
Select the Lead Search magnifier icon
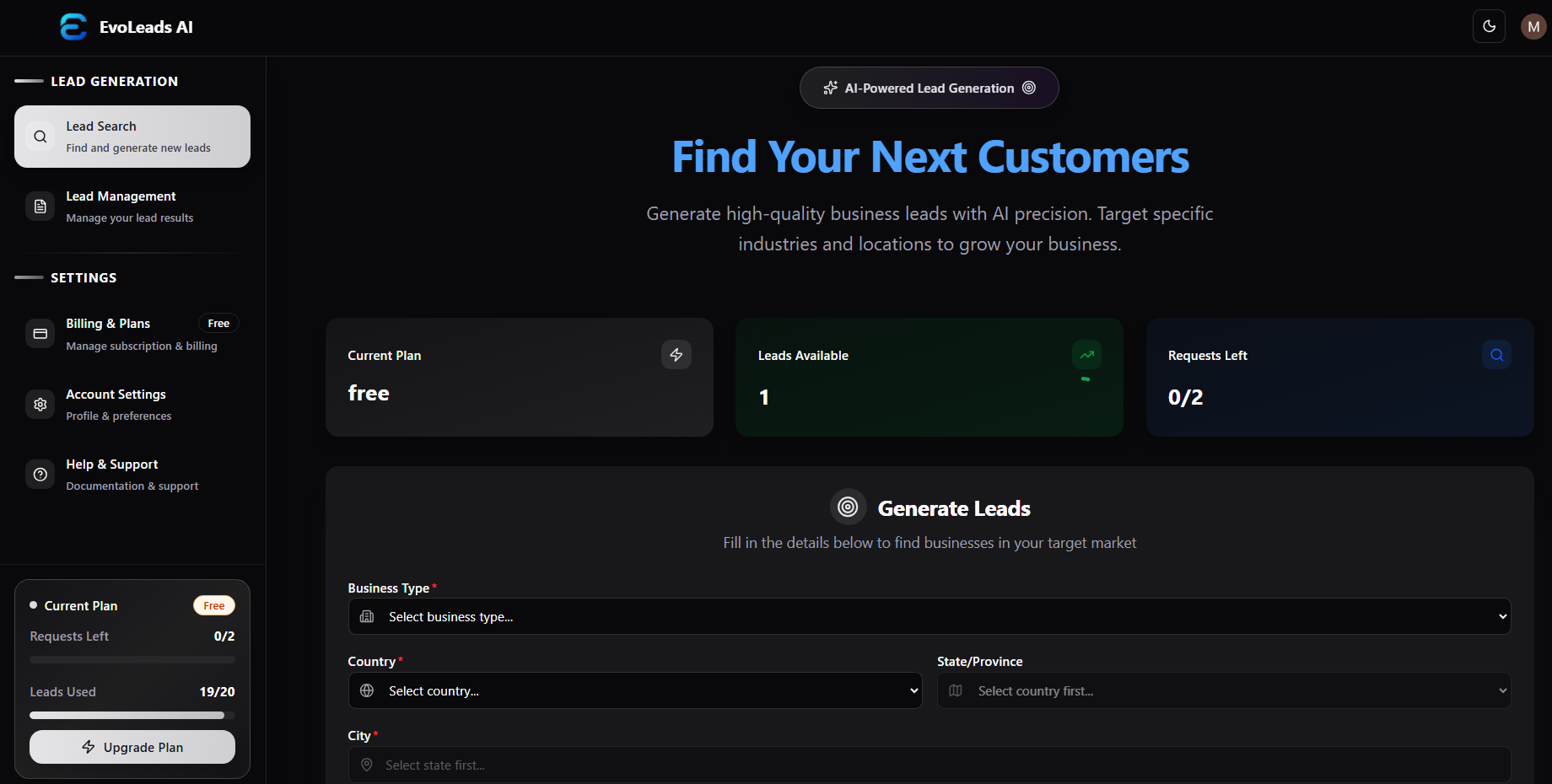40,136
